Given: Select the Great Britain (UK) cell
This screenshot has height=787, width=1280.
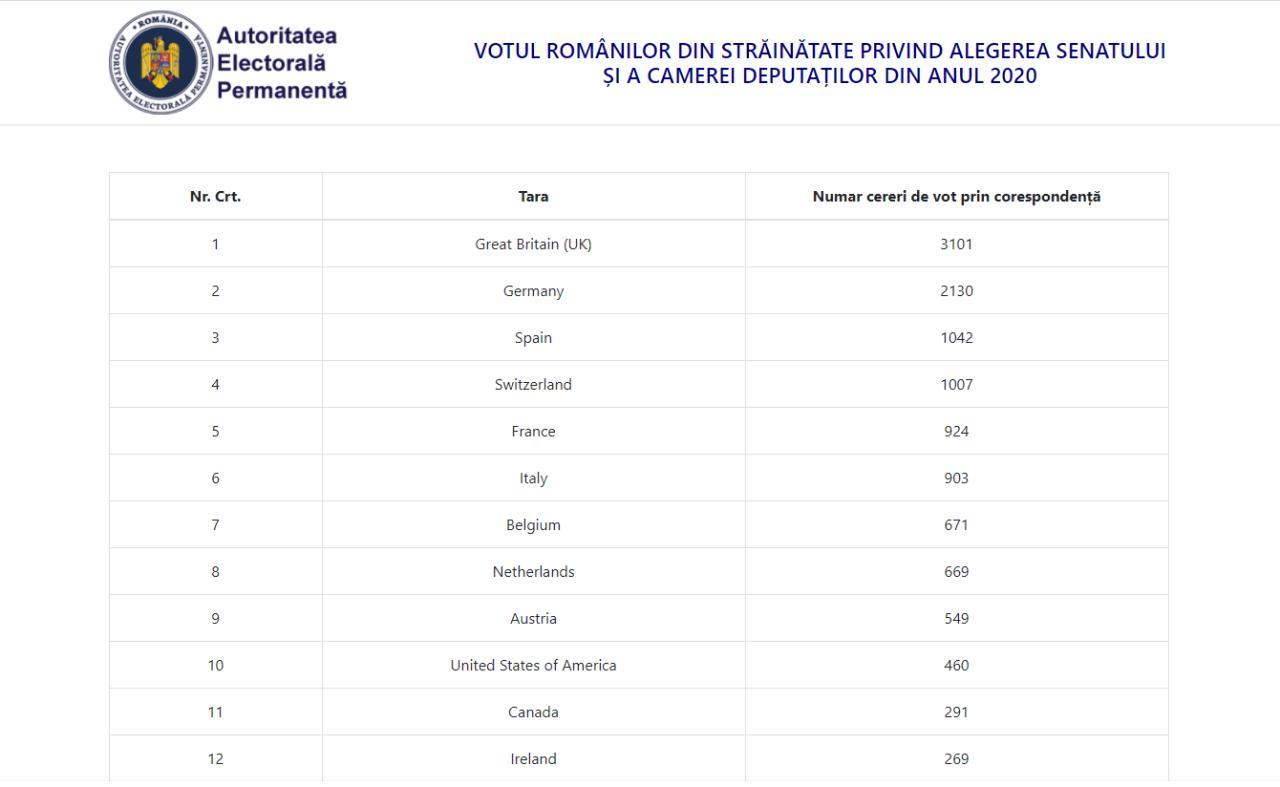Looking at the screenshot, I should 534,244.
